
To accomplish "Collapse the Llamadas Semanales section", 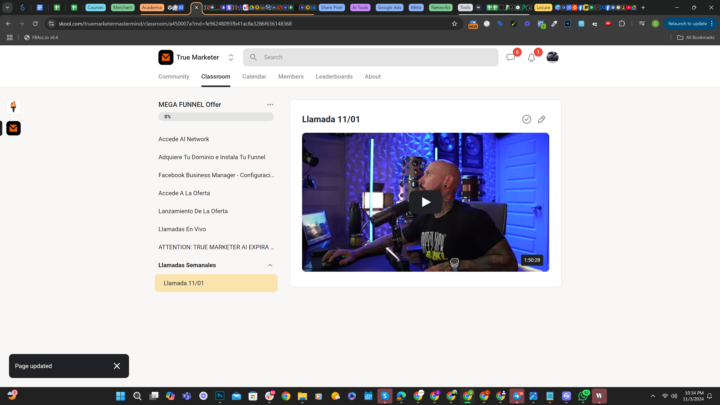I will click(x=270, y=265).
